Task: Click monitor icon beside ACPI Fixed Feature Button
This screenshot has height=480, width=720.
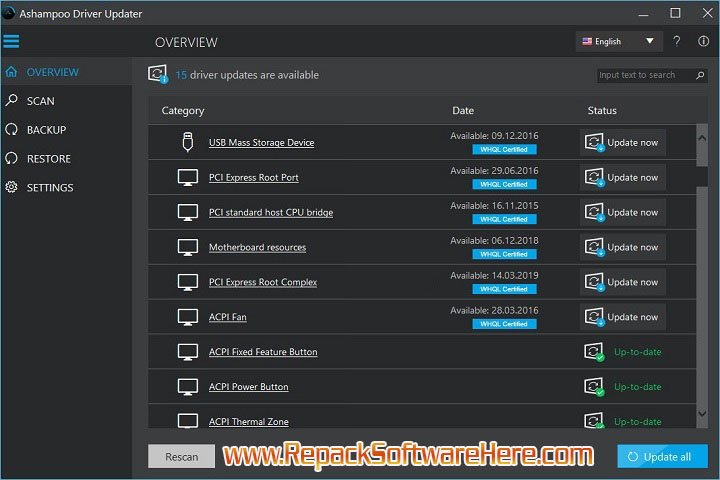Action: click(188, 352)
